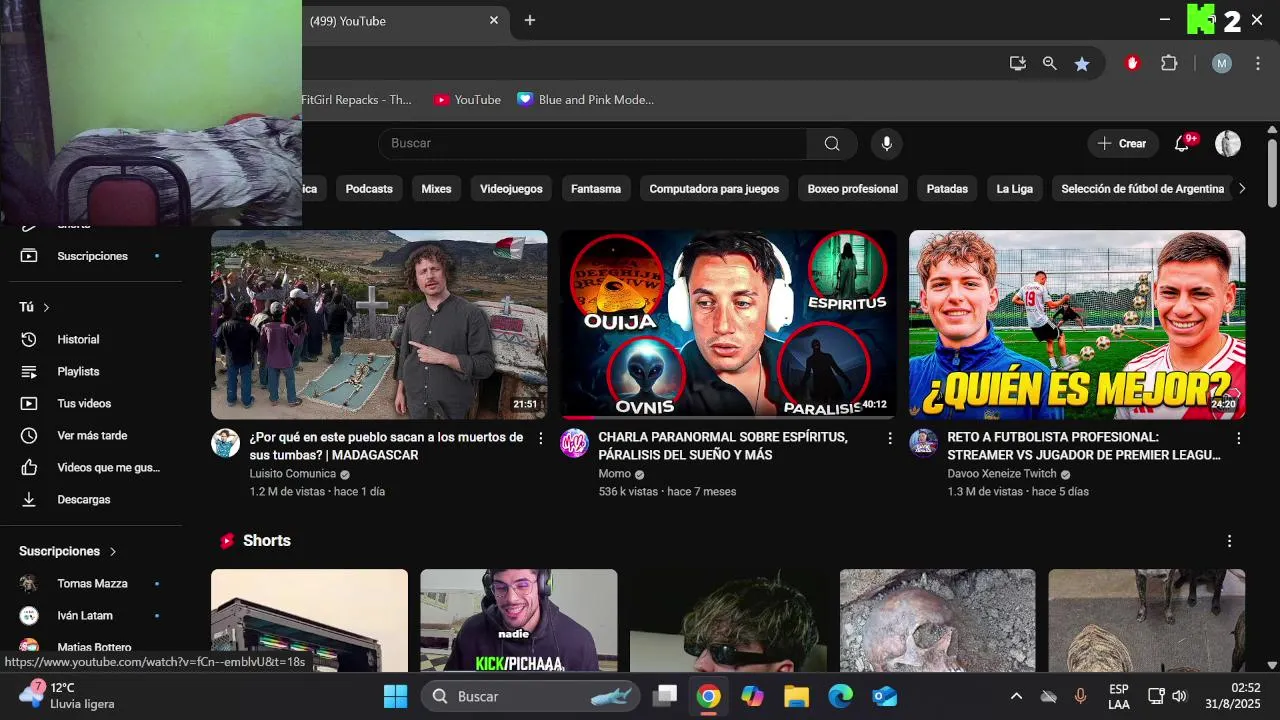Open Google Chrome from the taskbar

click(x=708, y=696)
